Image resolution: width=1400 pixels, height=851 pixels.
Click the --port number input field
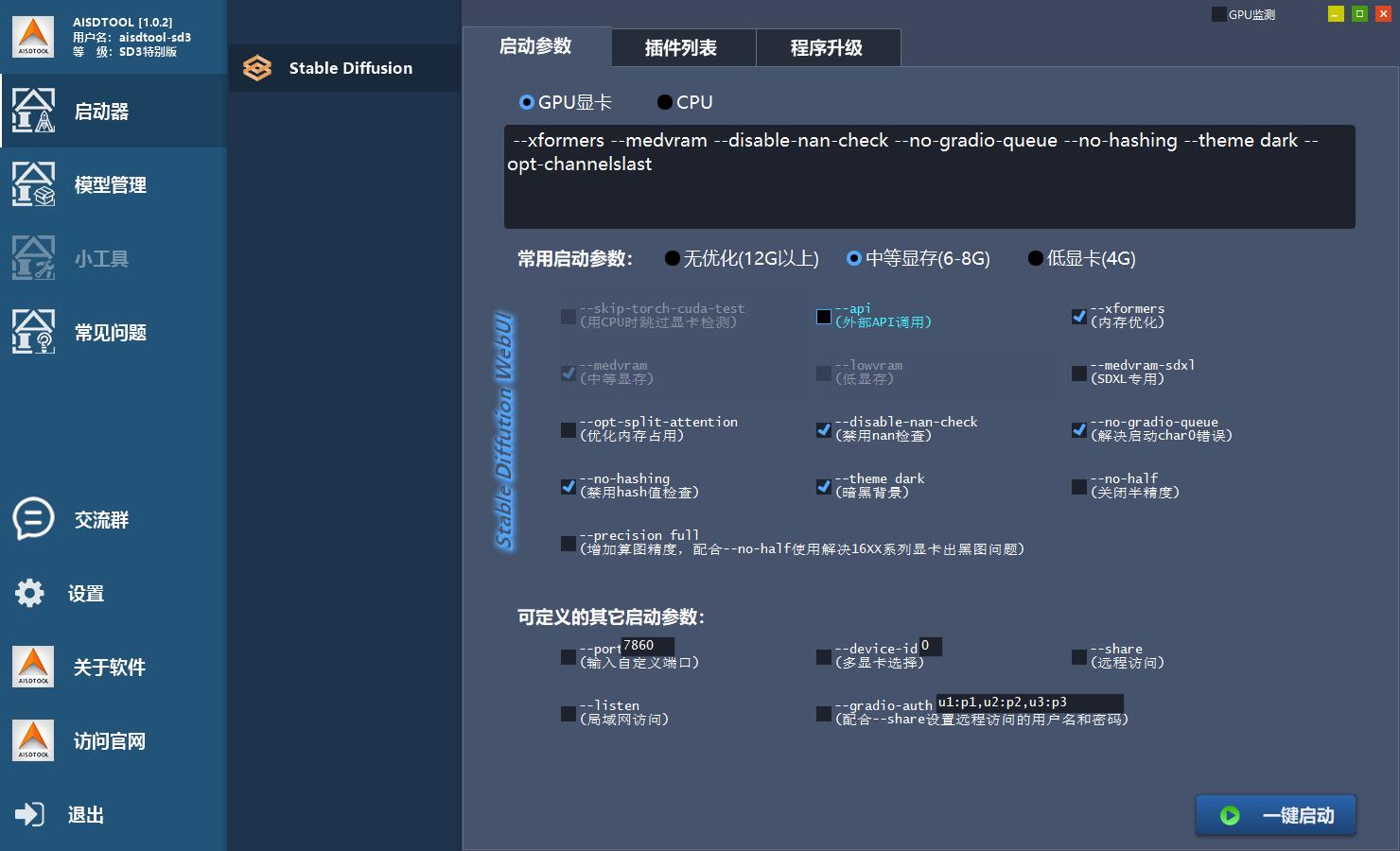(647, 646)
